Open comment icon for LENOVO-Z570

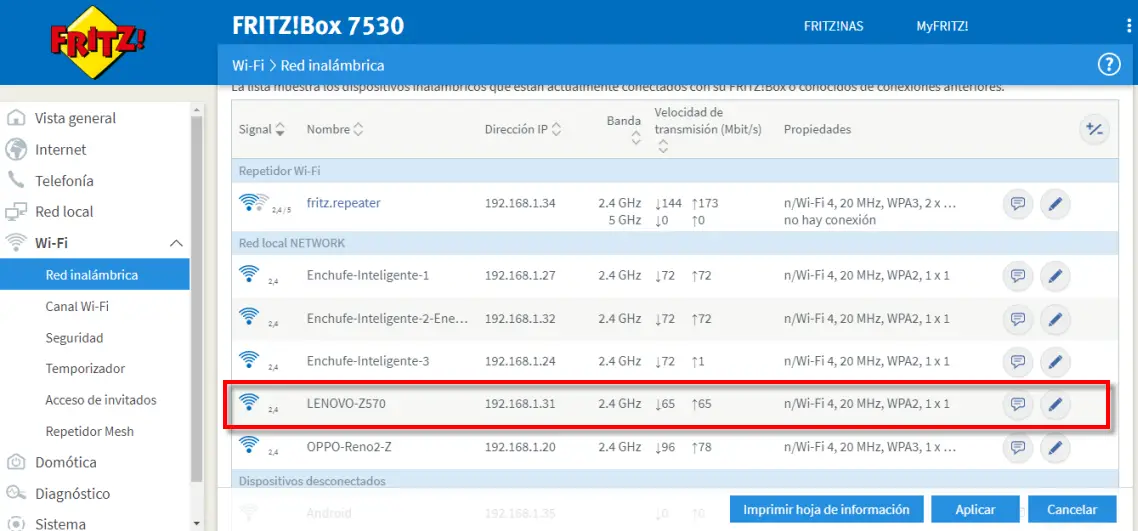click(1018, 404)
